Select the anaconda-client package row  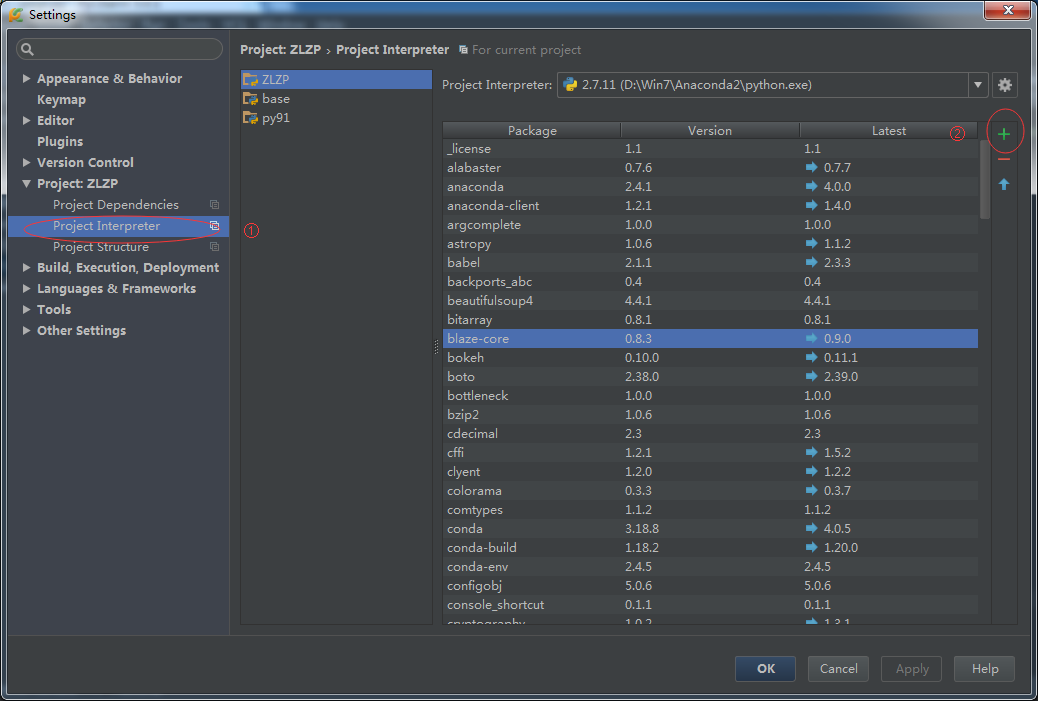click(x=710, y=205)
